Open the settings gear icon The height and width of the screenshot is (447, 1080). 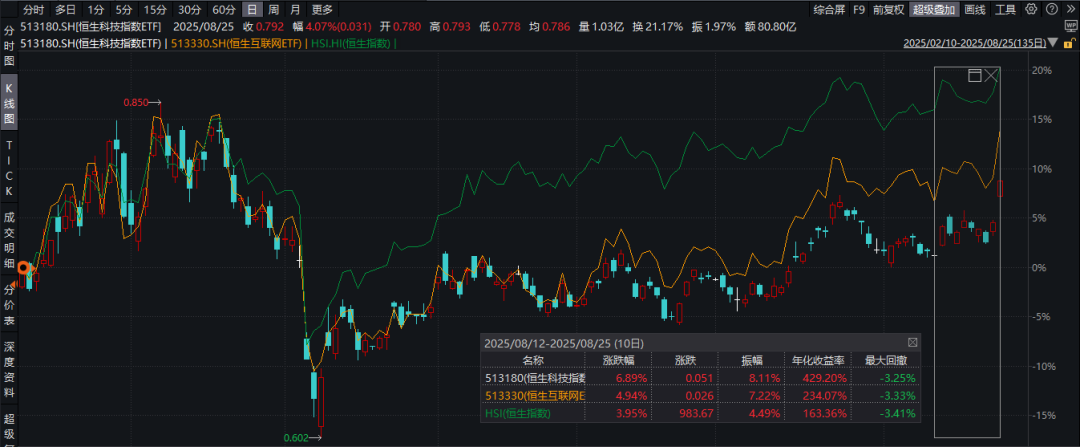click(x=1031, y=9)
